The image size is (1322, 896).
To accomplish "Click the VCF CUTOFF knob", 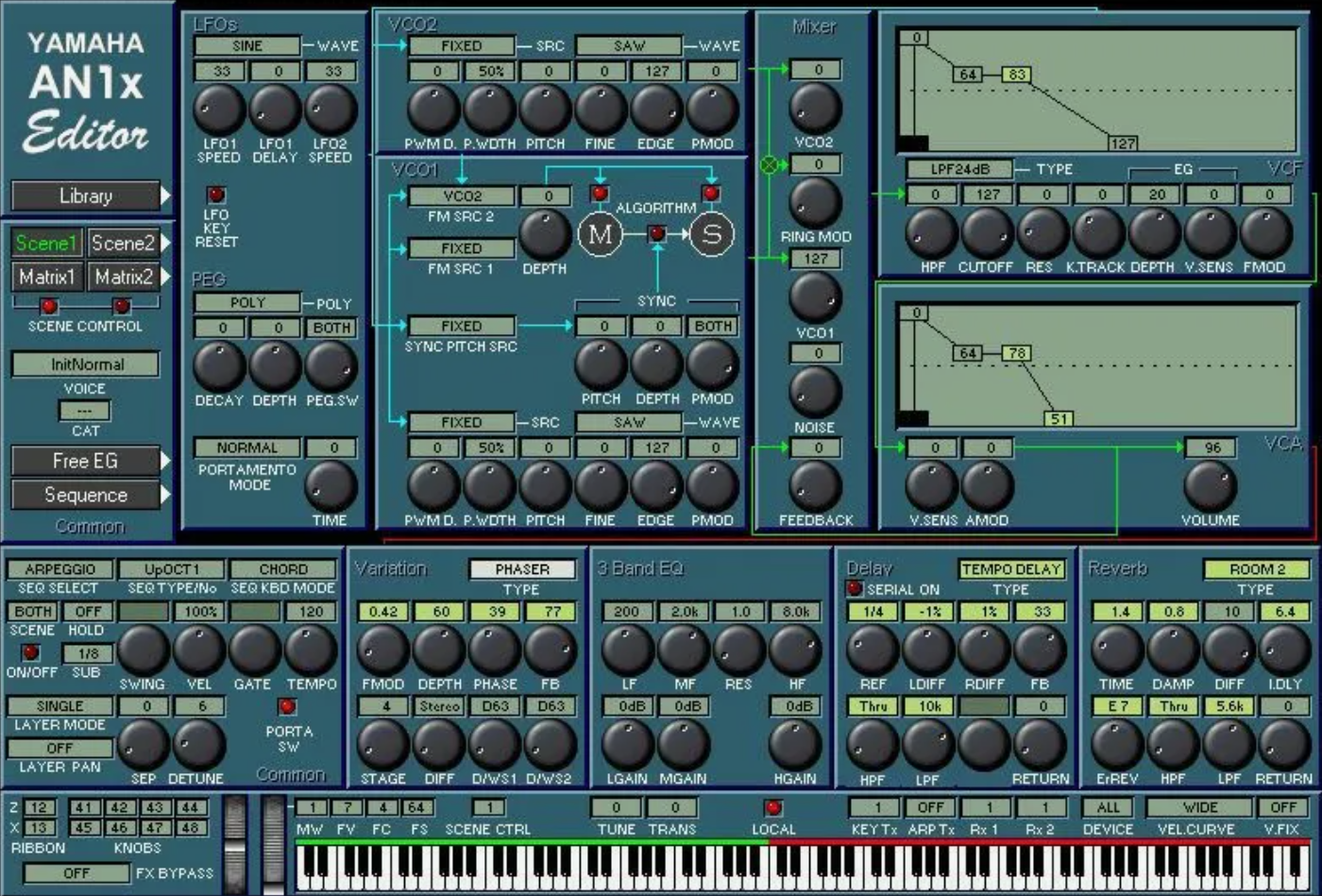I will point(987,232).
